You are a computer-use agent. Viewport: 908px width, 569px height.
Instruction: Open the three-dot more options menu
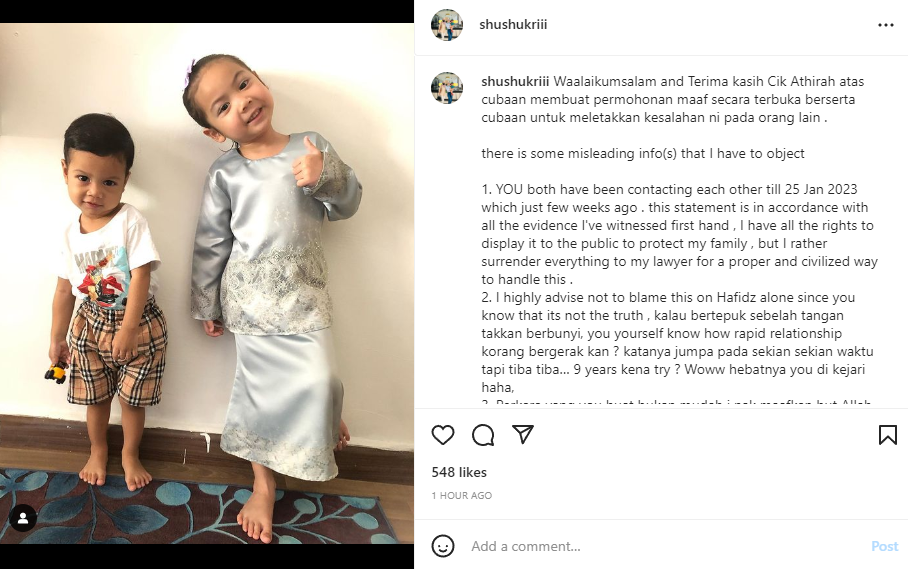[885, 25]
